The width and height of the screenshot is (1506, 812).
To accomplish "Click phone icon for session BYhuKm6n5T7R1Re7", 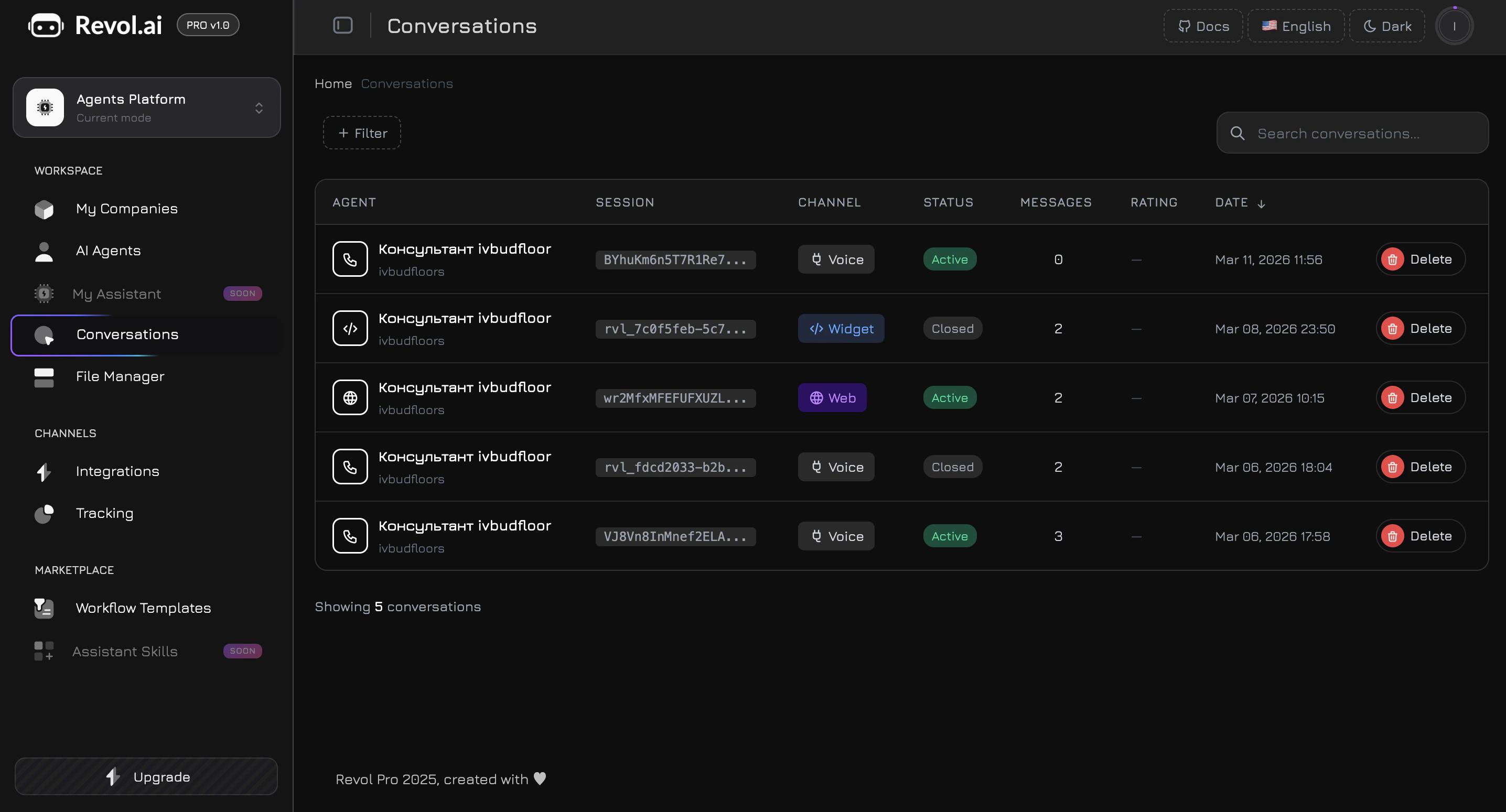I will pyautogui.click(x=350, y=259).
